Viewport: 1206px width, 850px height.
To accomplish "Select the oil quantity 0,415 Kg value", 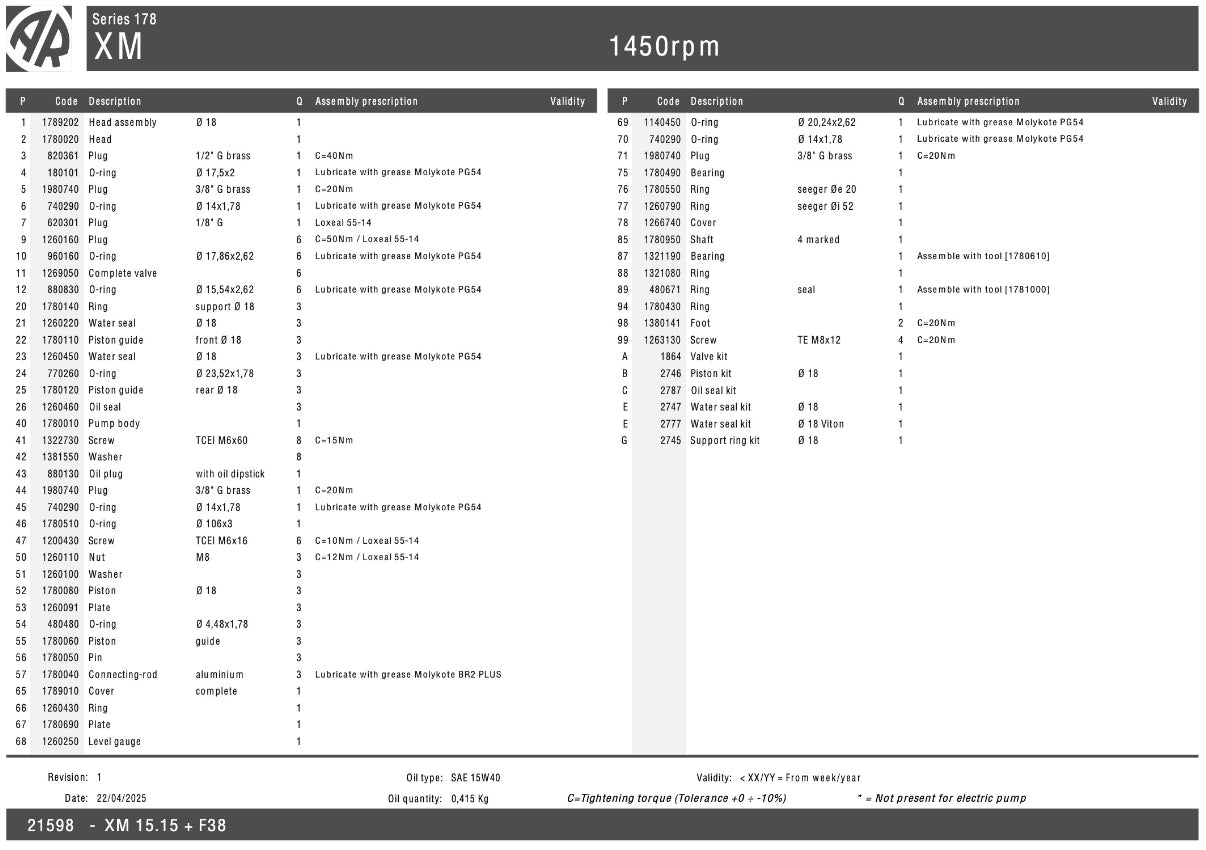I will (469, 799).
